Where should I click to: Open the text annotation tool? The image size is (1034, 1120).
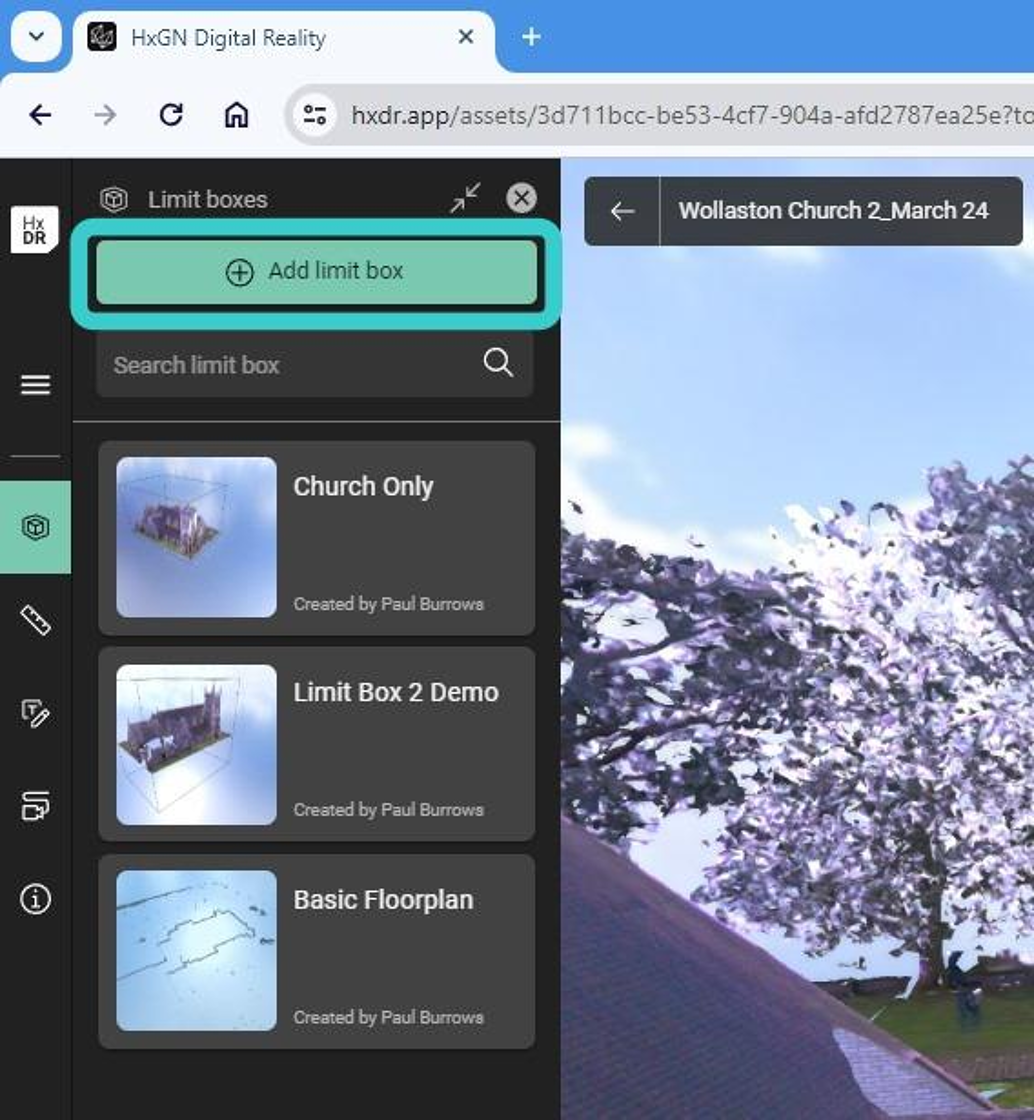pyautogui.click(x=35, y=713)
